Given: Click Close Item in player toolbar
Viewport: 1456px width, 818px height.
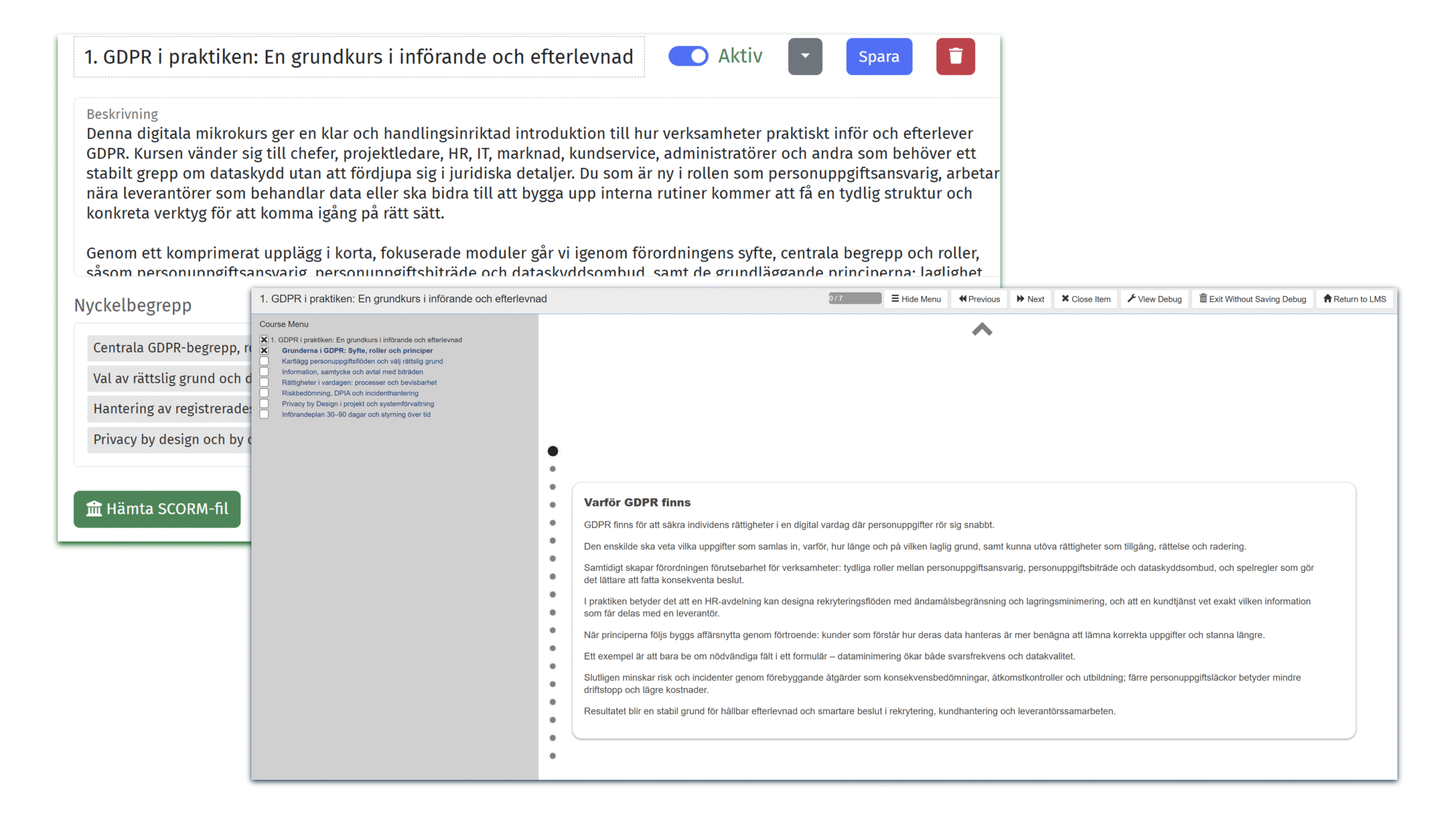Looking at the screenshot, I should 1086,299.
